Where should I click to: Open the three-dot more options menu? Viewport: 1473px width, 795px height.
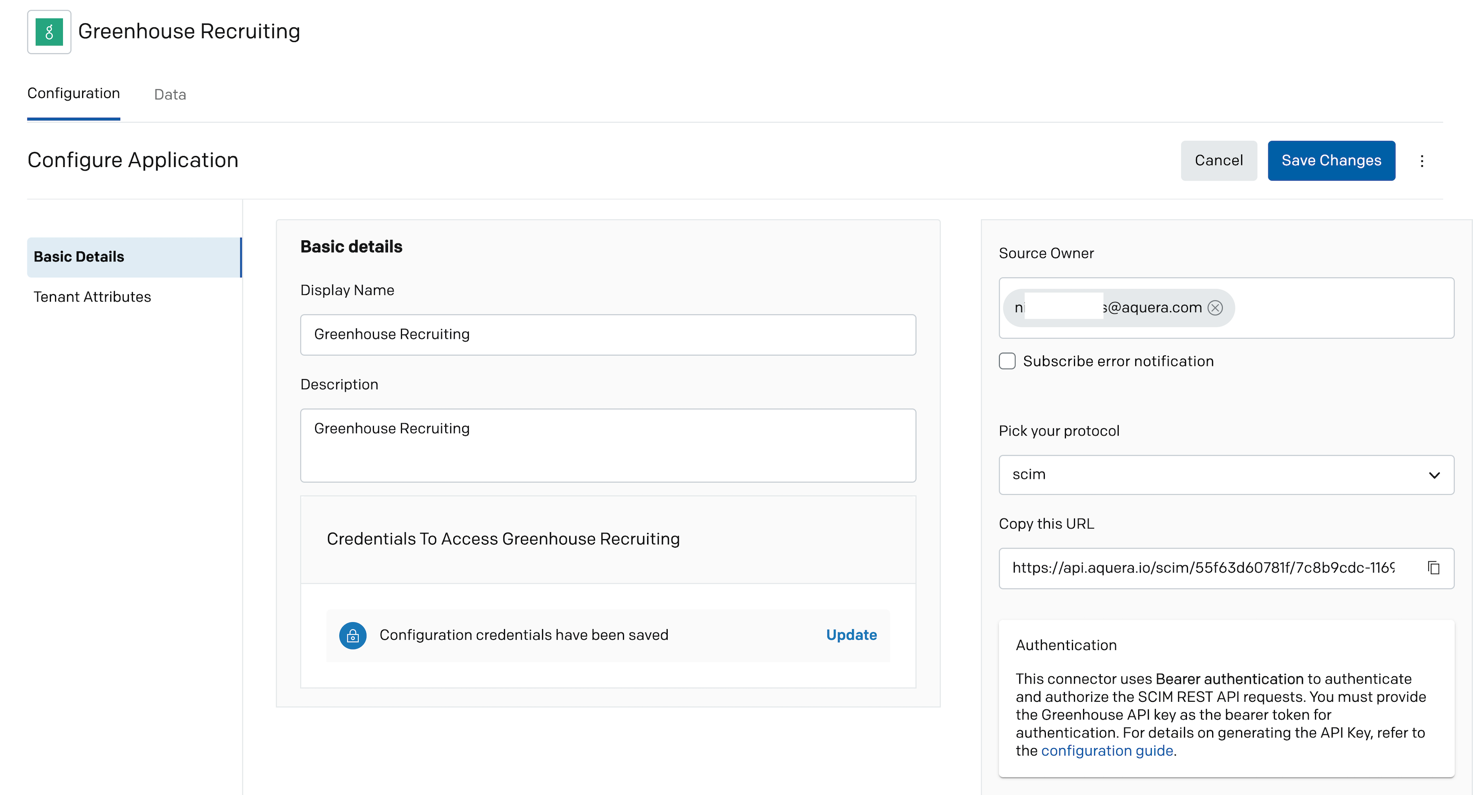1422,161
